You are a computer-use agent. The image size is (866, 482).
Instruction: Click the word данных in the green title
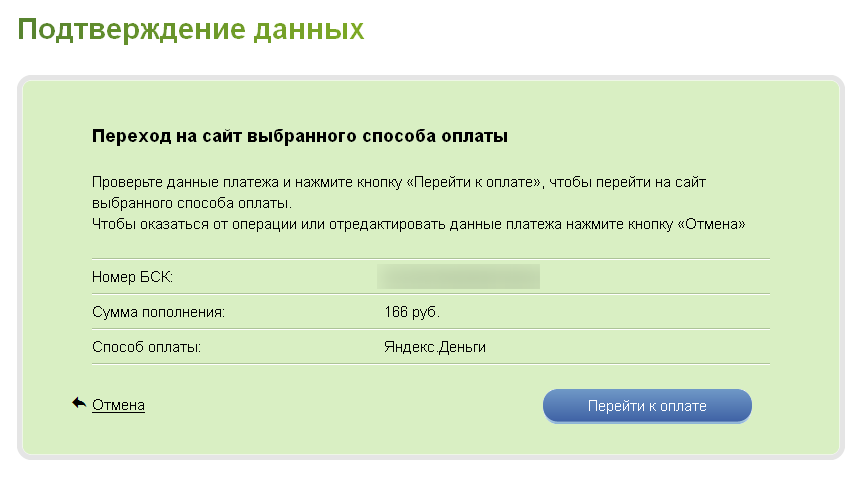pos(302,30)
